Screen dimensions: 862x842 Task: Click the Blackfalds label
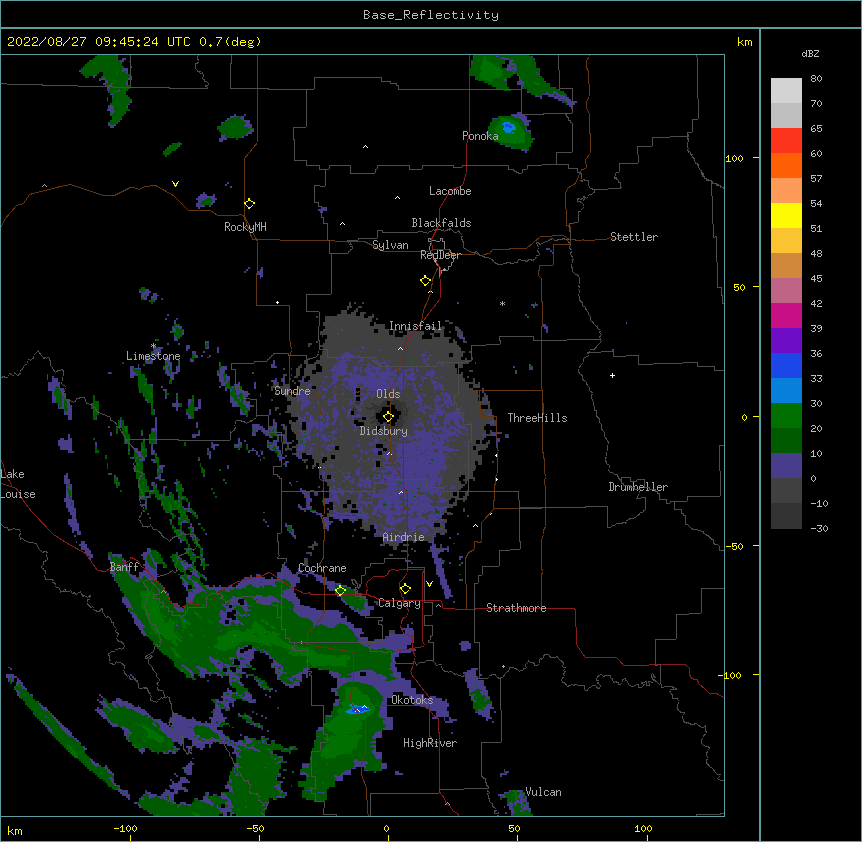[441, 223]
